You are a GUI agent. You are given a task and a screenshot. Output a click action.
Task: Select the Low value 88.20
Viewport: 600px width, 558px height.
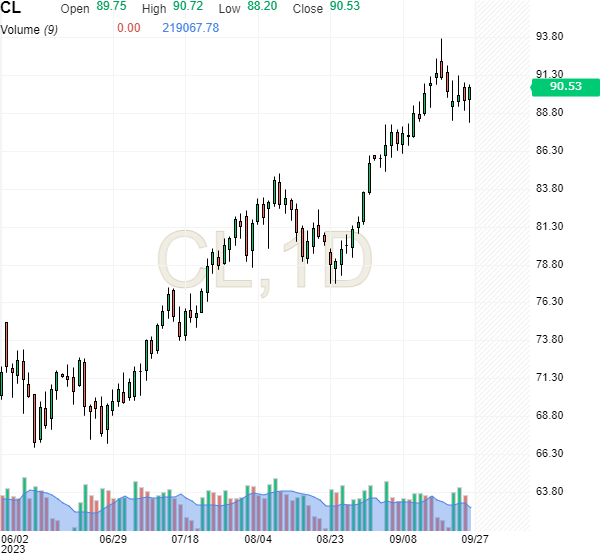coord(262,7)
